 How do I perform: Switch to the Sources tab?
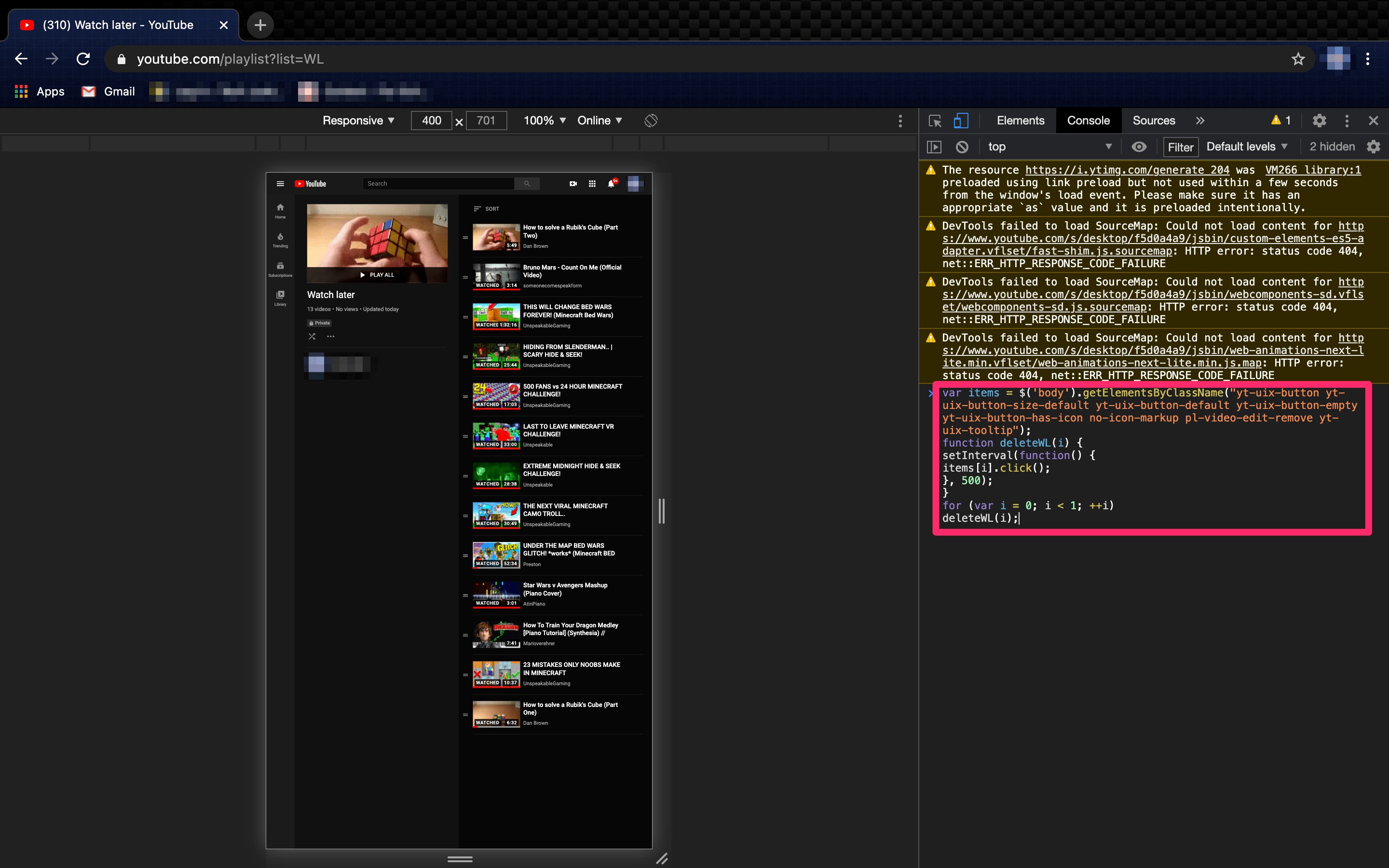pyautogui.click(x=1154, y=121)
